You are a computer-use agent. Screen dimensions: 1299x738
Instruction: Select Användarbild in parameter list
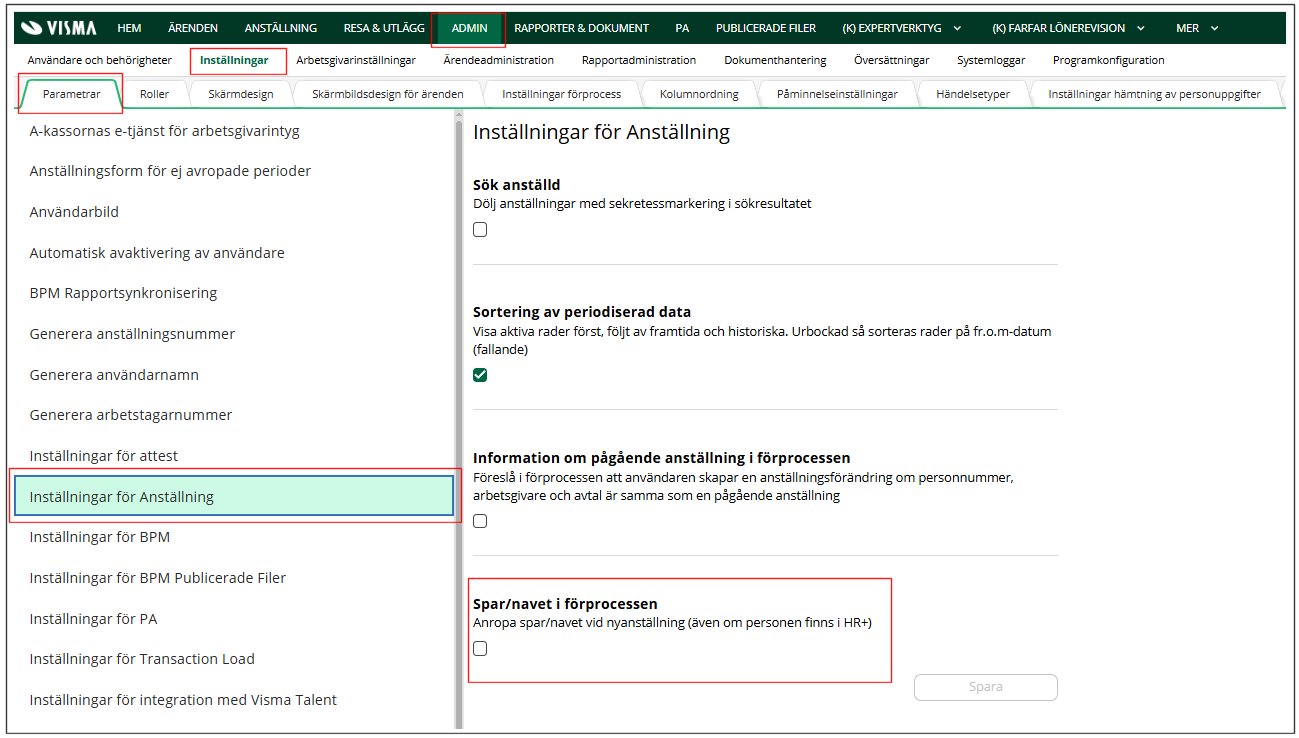pyautogui.click(x=74, y=212)
